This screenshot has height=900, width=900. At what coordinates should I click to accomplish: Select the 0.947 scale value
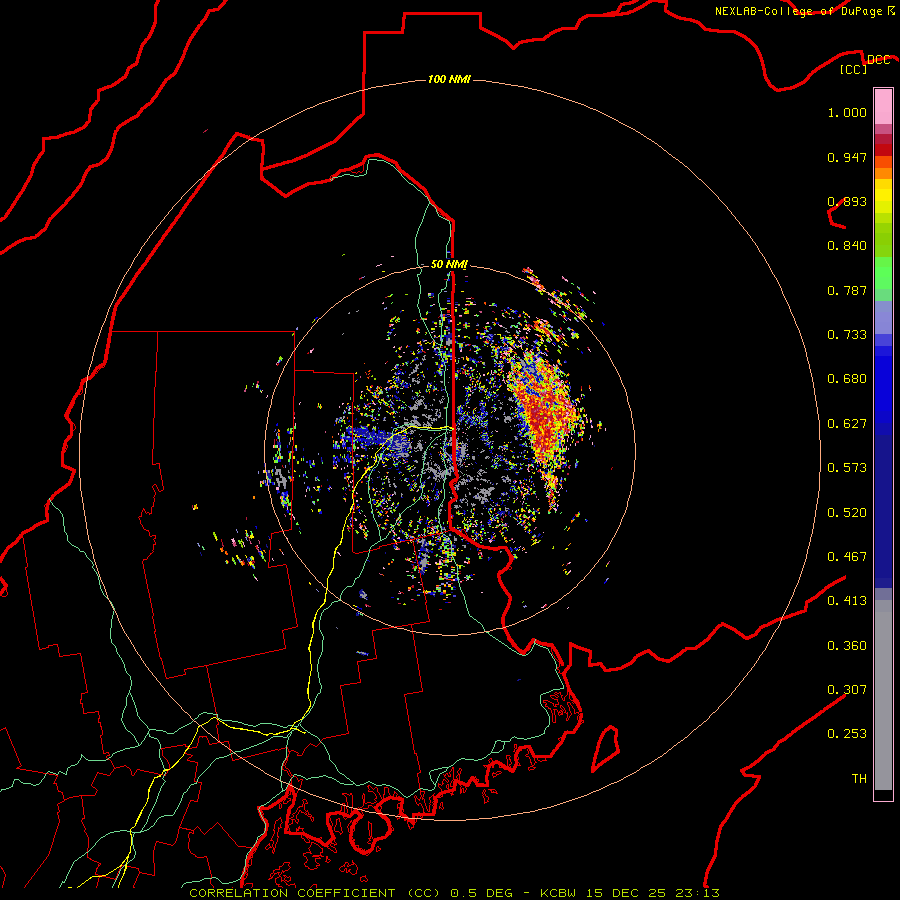click(x=847, y=157)
